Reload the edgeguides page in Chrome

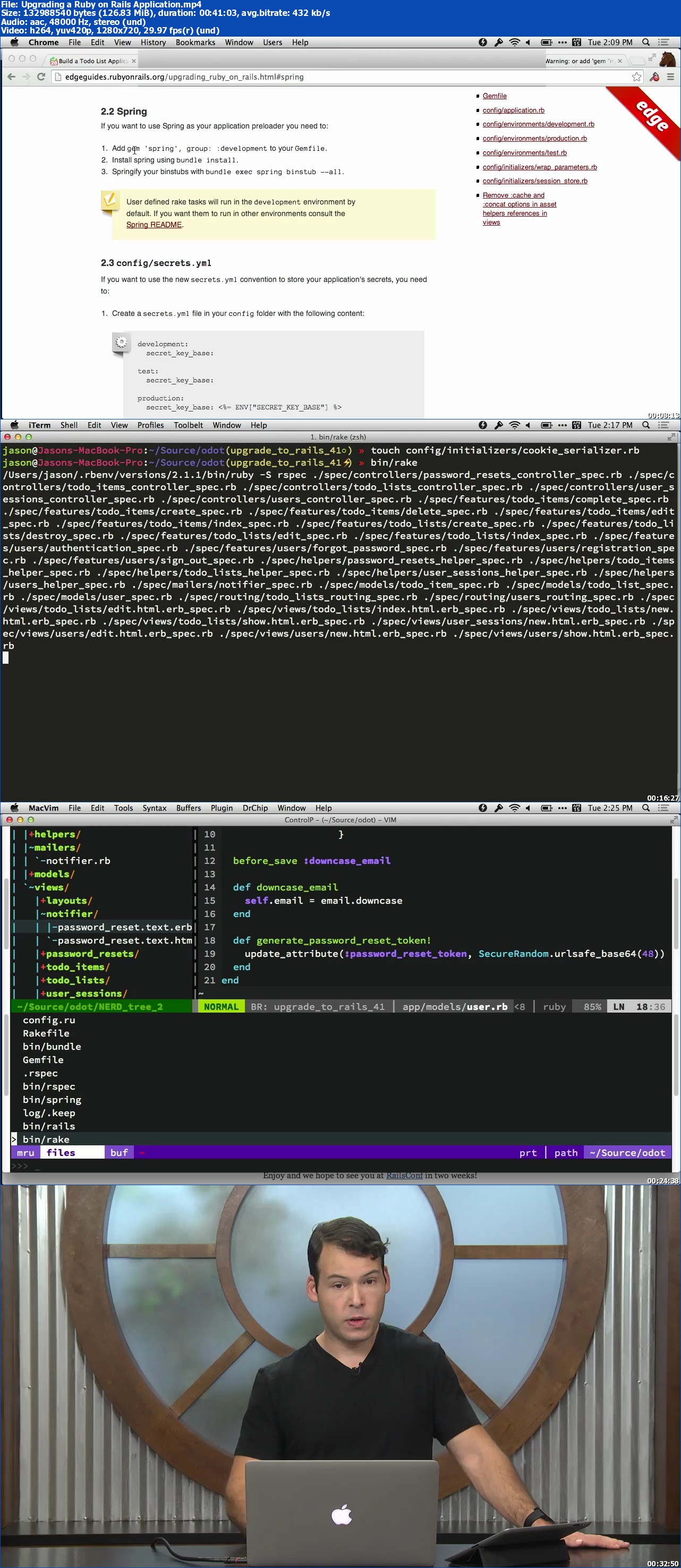41,76
